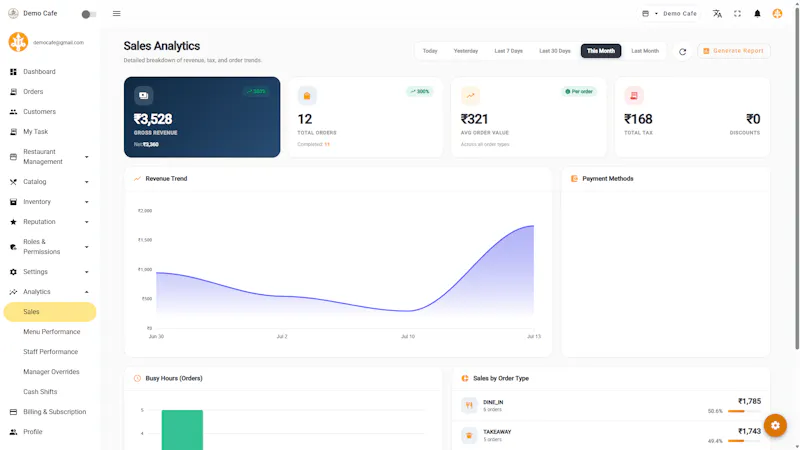Click the democafe@gmail.com email text
Screen dimensions: 800x450
tap(58, 42)
